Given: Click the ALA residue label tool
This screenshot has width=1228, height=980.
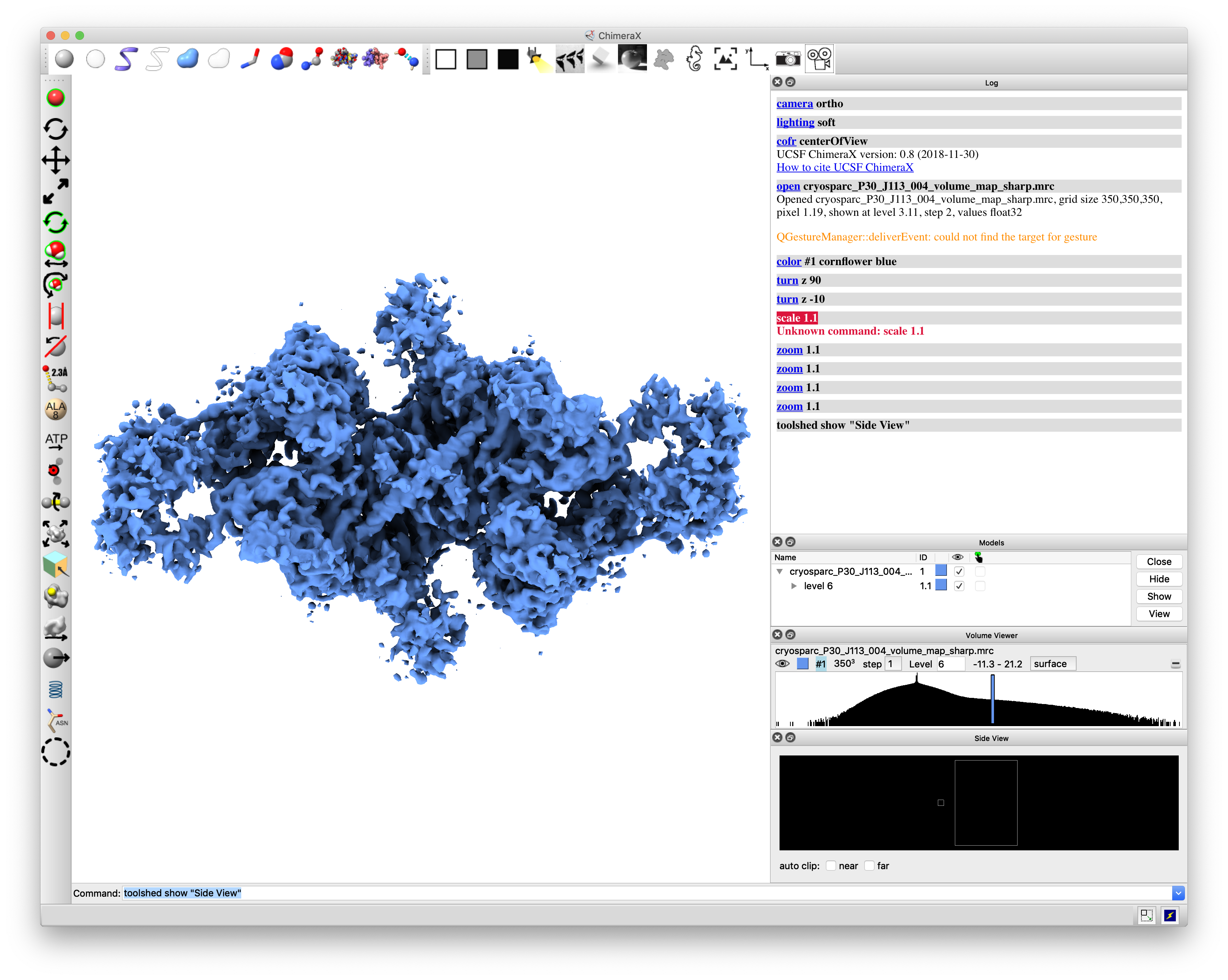Looking at the screenshot, I should 56,409.
